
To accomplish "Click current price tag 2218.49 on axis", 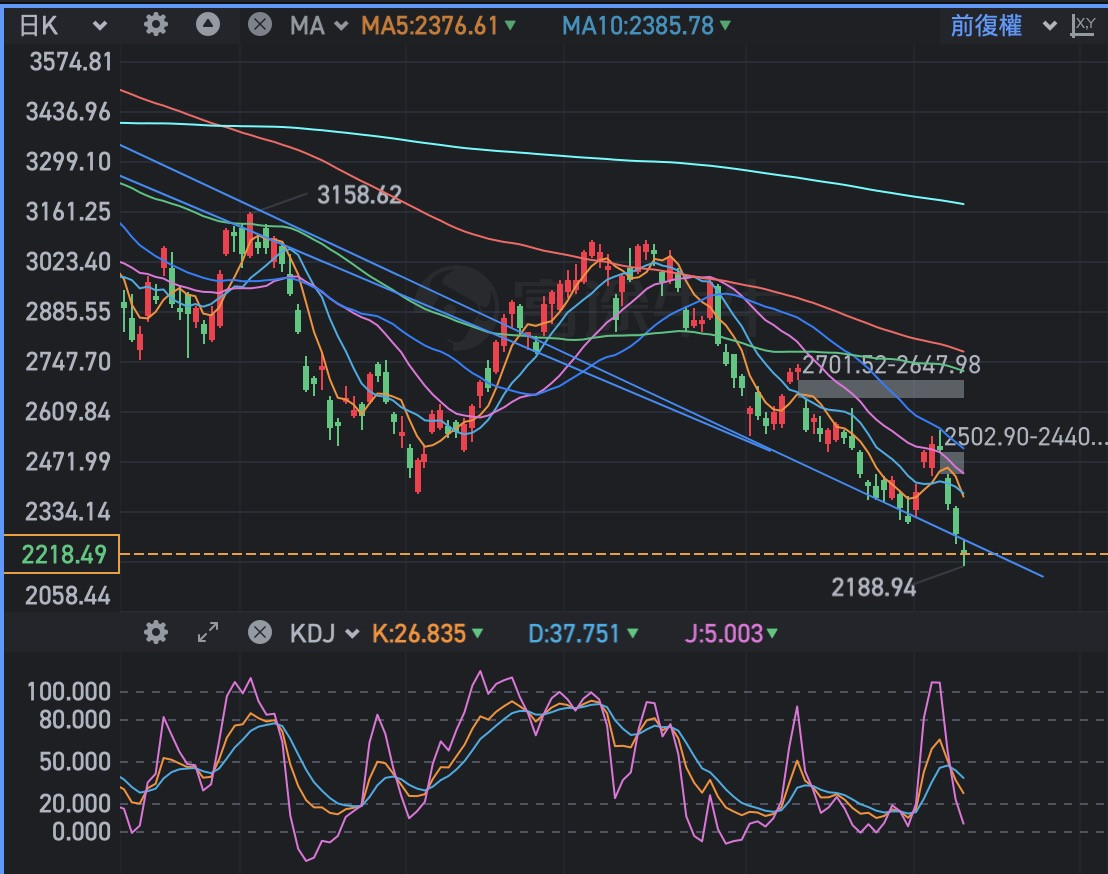I will 60,554.
